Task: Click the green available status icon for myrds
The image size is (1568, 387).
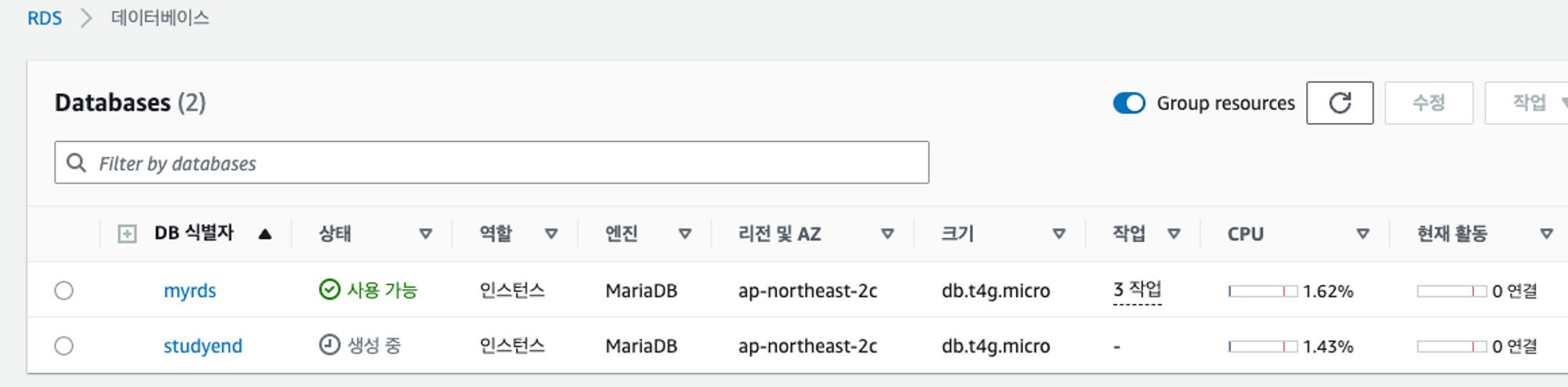Action: 329,290
